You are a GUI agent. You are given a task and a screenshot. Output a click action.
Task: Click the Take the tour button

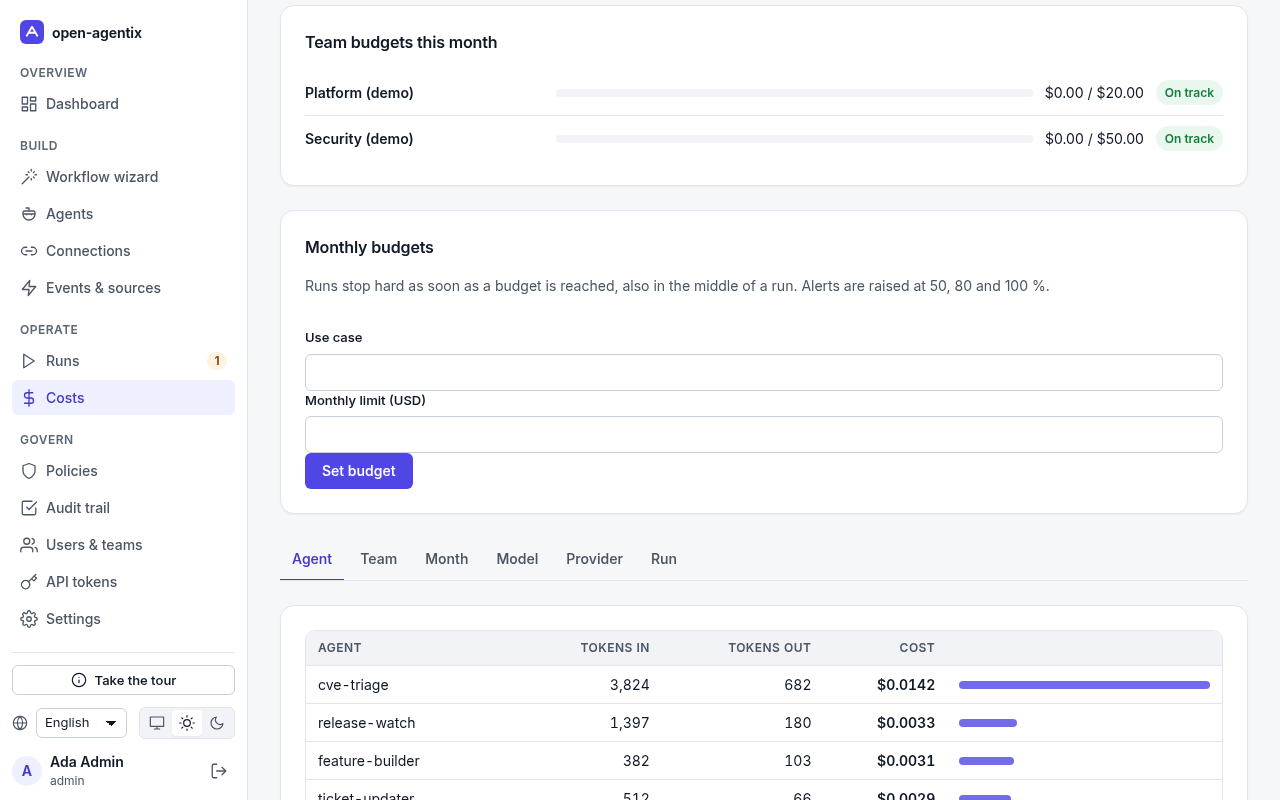point(123,680)
